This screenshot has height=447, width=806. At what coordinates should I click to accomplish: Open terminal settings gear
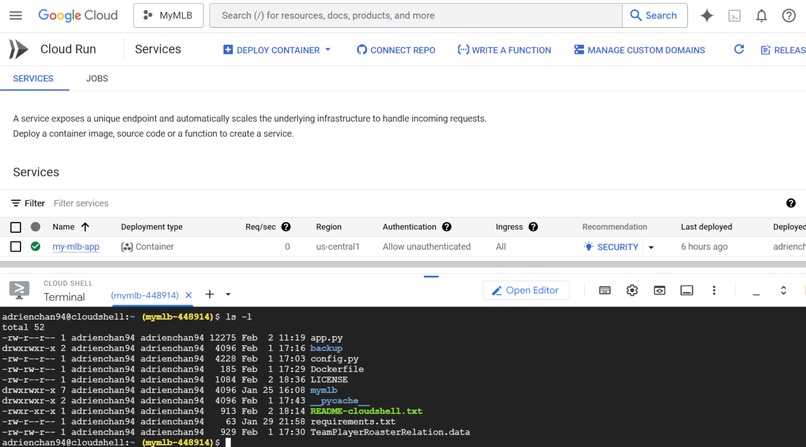coord(632,290)
